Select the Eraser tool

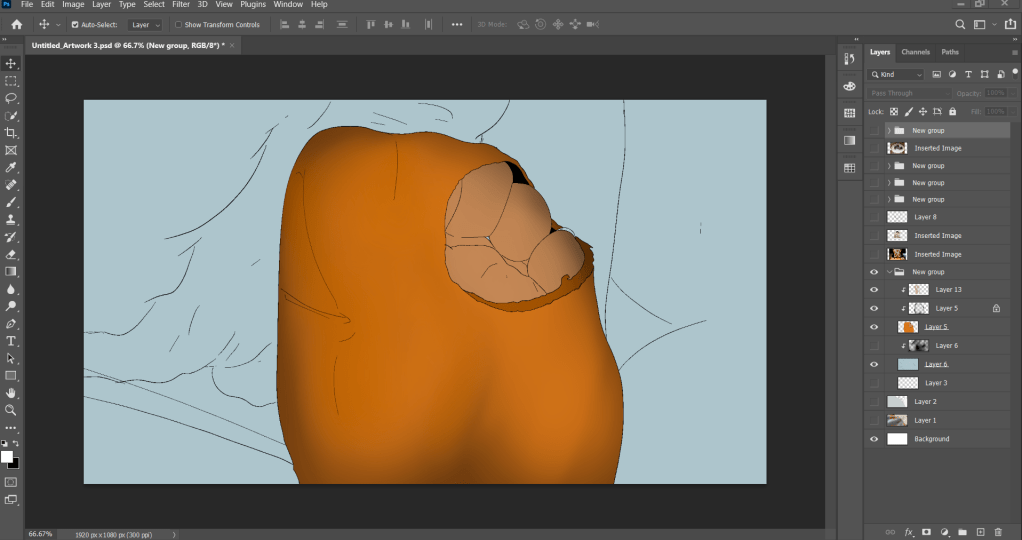[x=11, y=254]
